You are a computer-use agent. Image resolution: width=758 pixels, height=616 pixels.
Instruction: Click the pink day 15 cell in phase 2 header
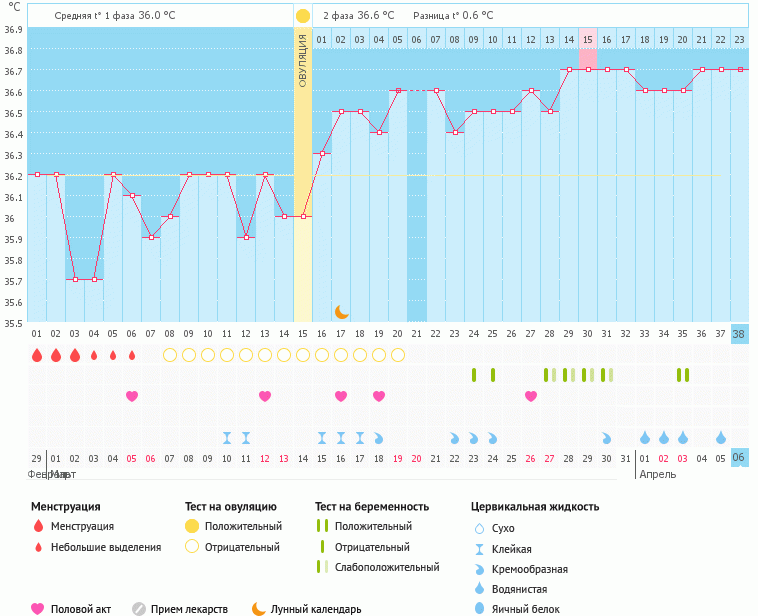tap(588, 39)
